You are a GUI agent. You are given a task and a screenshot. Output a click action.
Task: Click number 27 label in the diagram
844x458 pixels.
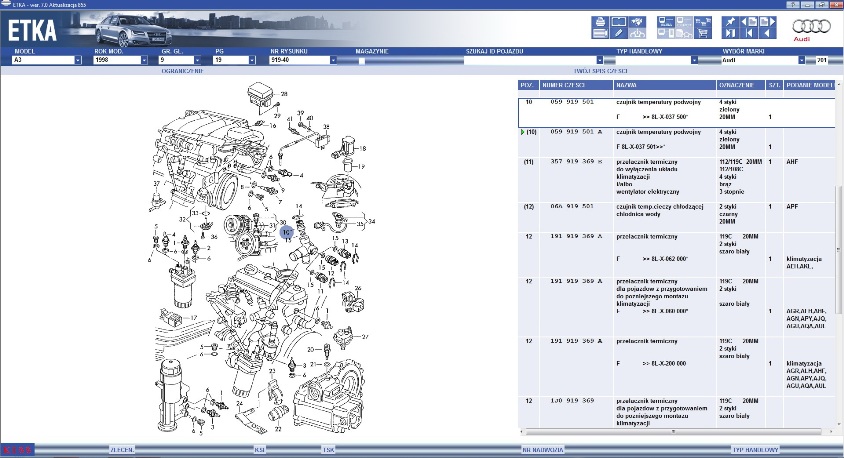point(365,337)
